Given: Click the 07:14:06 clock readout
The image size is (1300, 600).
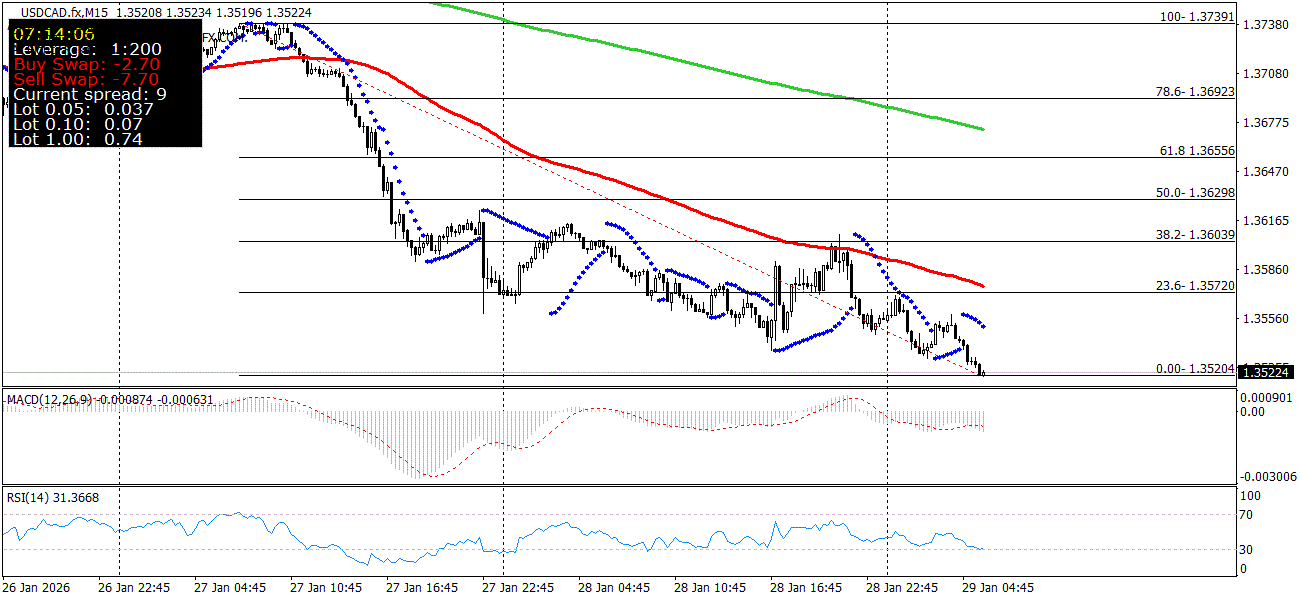Looking at the screenshot, I should (53, 33).
